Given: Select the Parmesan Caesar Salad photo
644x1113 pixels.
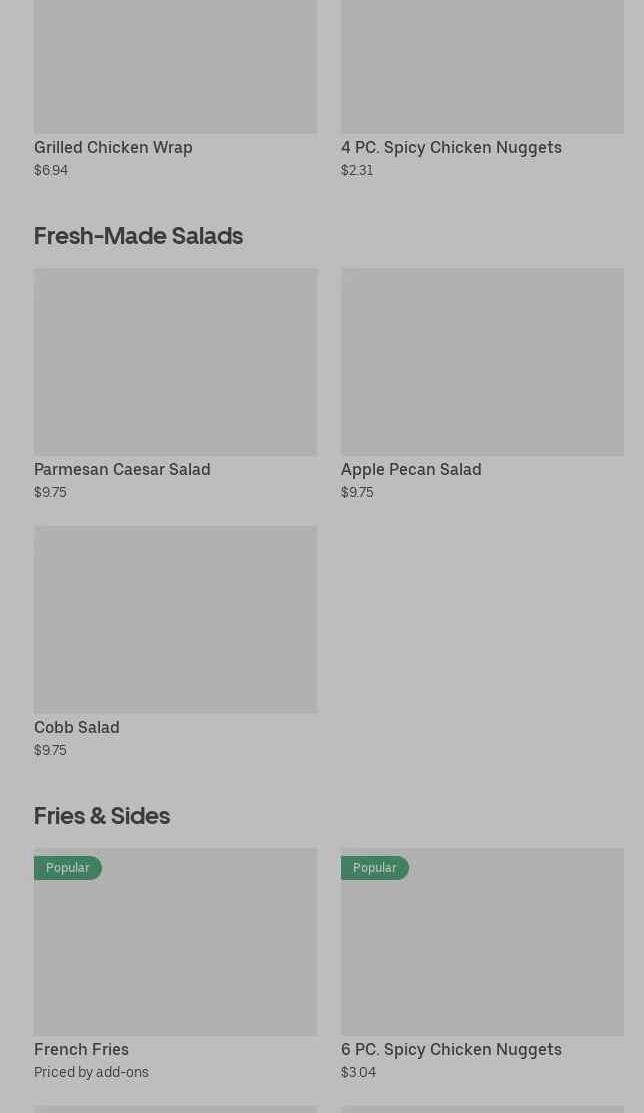Looking at the screenshot, I should coord(175,361).
